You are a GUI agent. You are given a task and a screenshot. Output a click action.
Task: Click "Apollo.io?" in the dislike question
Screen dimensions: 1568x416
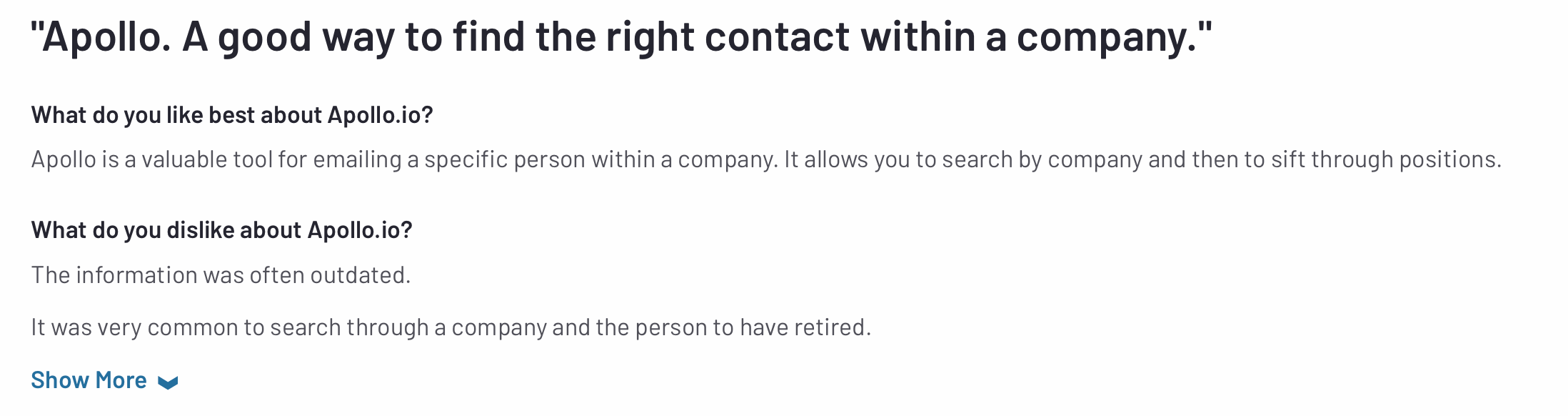pos(361,230)
